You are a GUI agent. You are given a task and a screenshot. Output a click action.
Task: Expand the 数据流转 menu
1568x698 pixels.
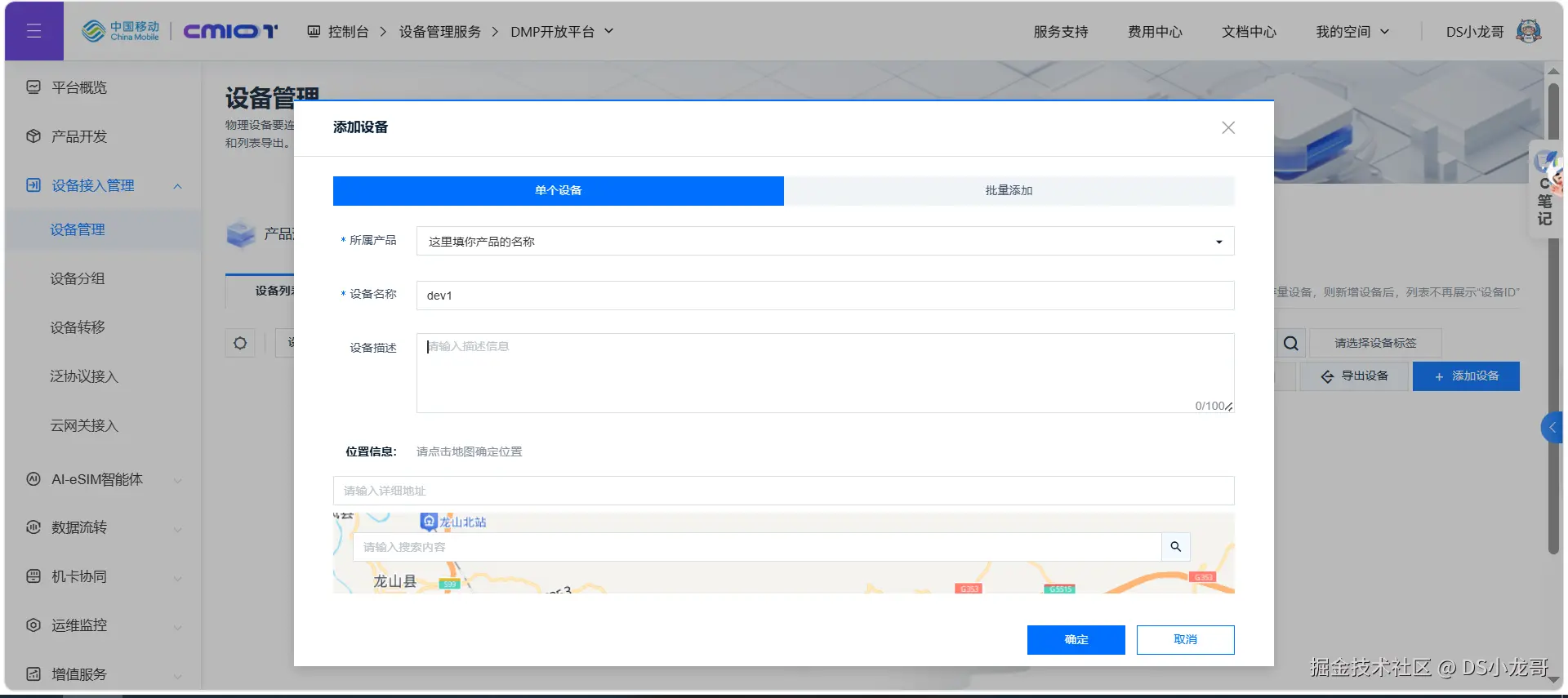point(177,529)
